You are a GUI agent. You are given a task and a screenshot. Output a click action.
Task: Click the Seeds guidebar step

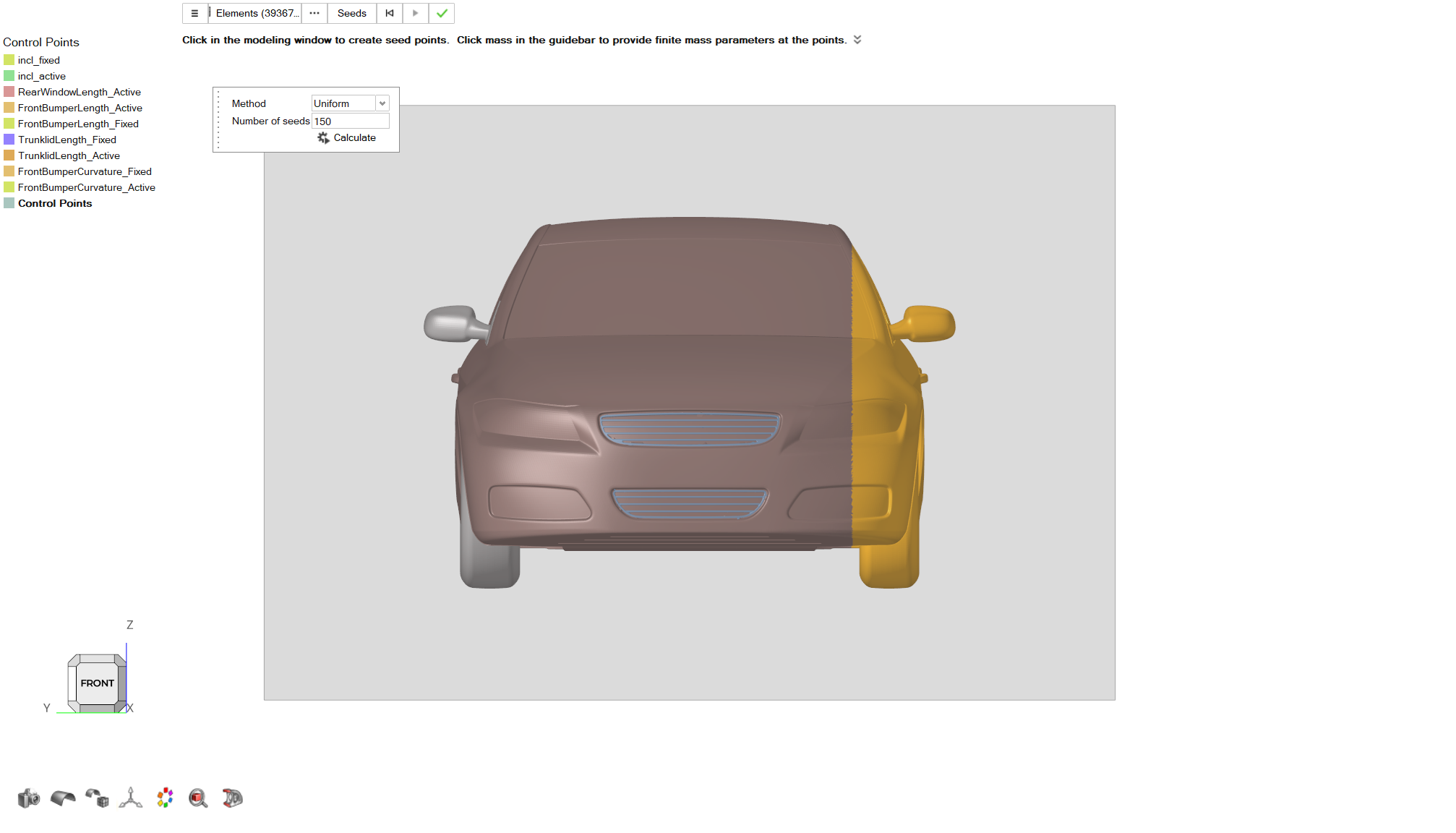[x=351, y=14]
